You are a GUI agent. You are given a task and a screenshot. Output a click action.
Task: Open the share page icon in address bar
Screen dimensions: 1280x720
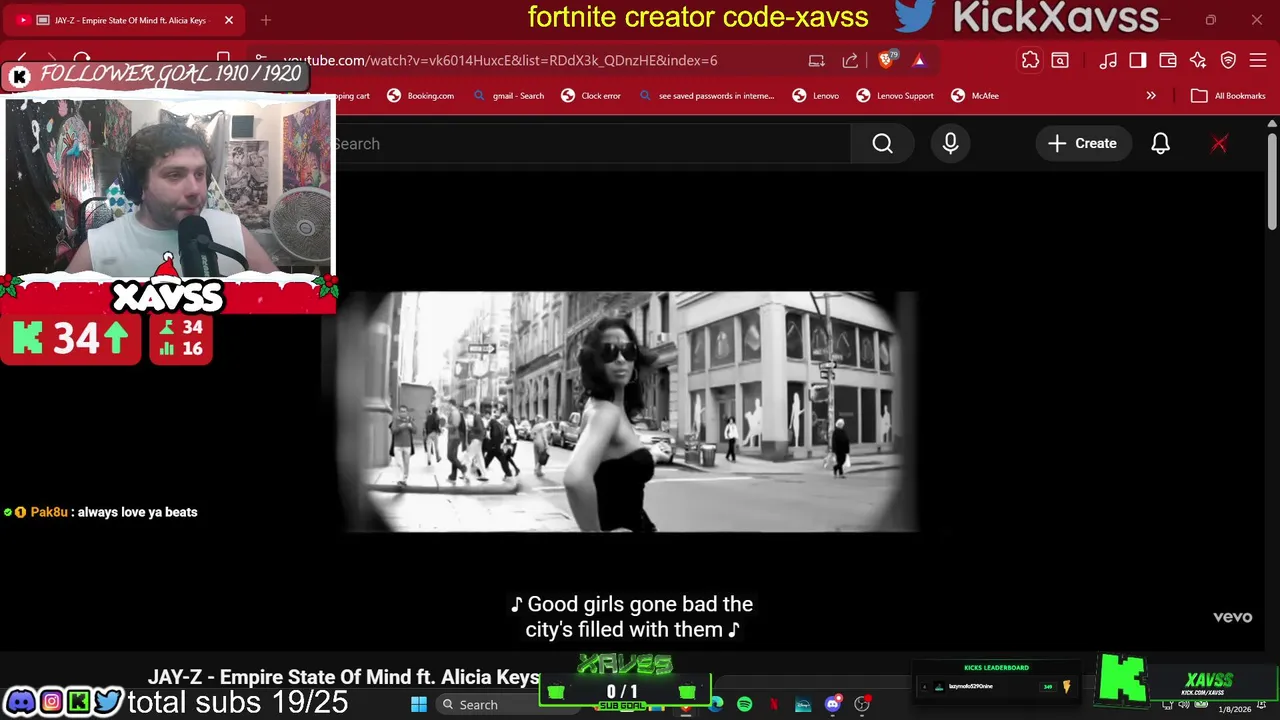[x=850, y=60]
